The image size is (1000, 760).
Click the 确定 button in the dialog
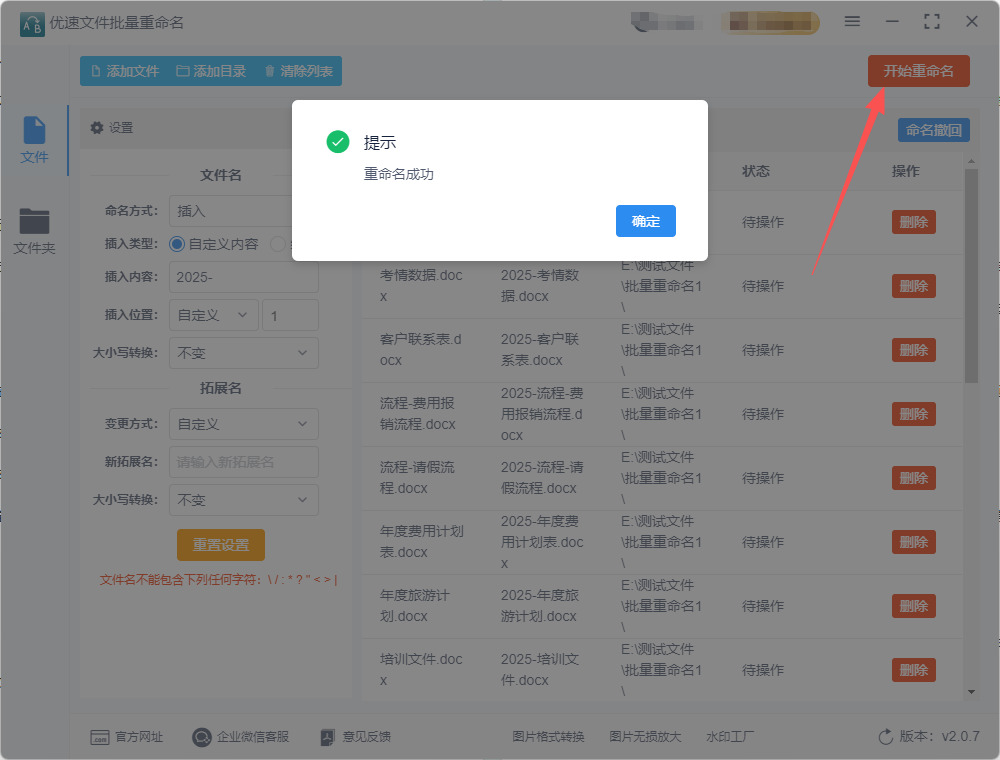tap(645, 221)
